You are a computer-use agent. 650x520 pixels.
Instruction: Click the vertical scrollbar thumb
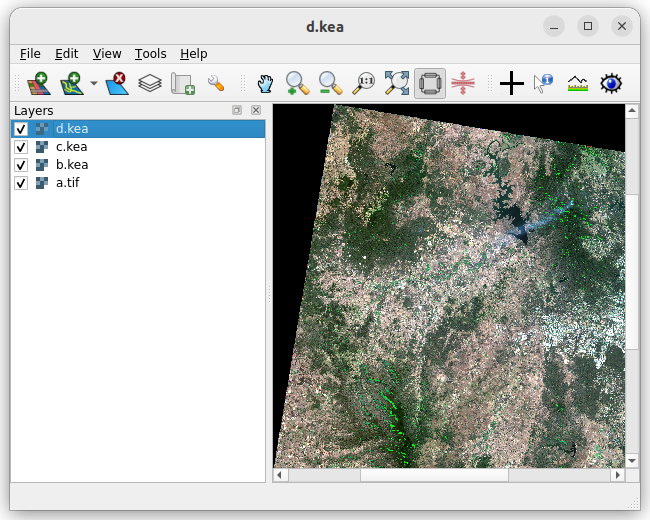[x=632, y=272]
